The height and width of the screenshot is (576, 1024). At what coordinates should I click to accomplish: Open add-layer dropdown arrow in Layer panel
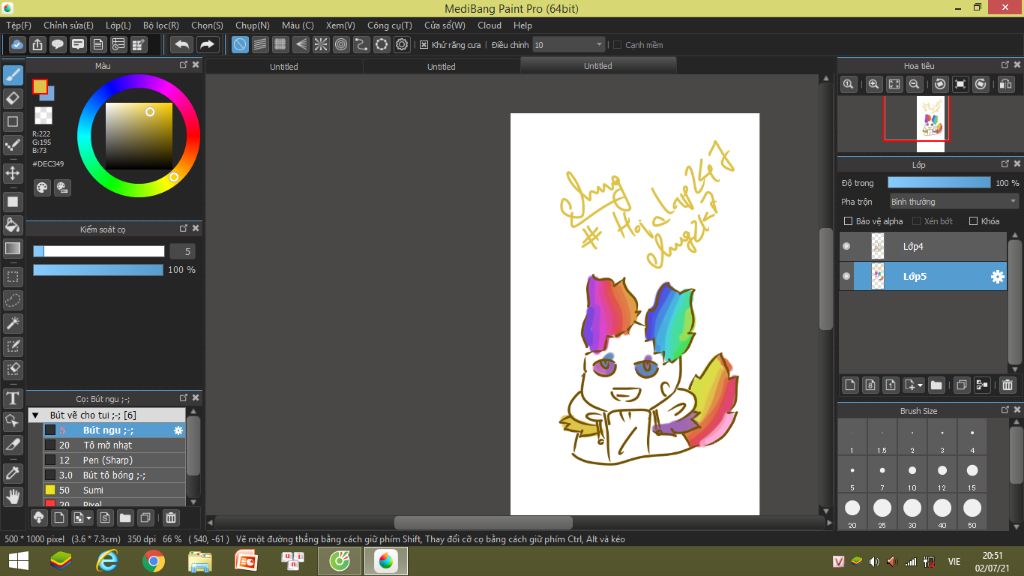(920, 385)
